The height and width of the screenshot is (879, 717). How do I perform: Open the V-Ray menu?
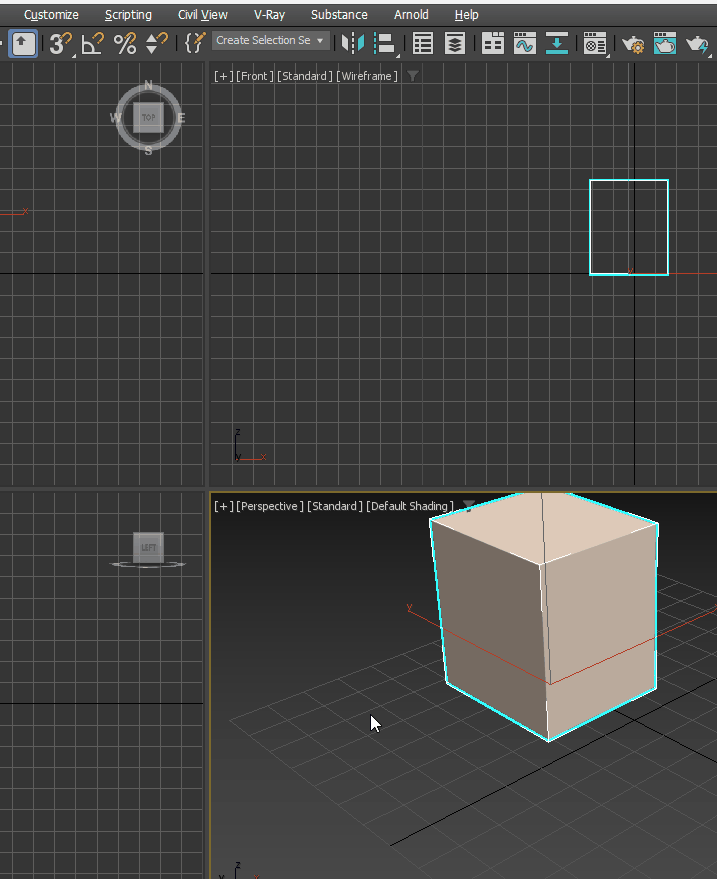(x=269, y=15)
